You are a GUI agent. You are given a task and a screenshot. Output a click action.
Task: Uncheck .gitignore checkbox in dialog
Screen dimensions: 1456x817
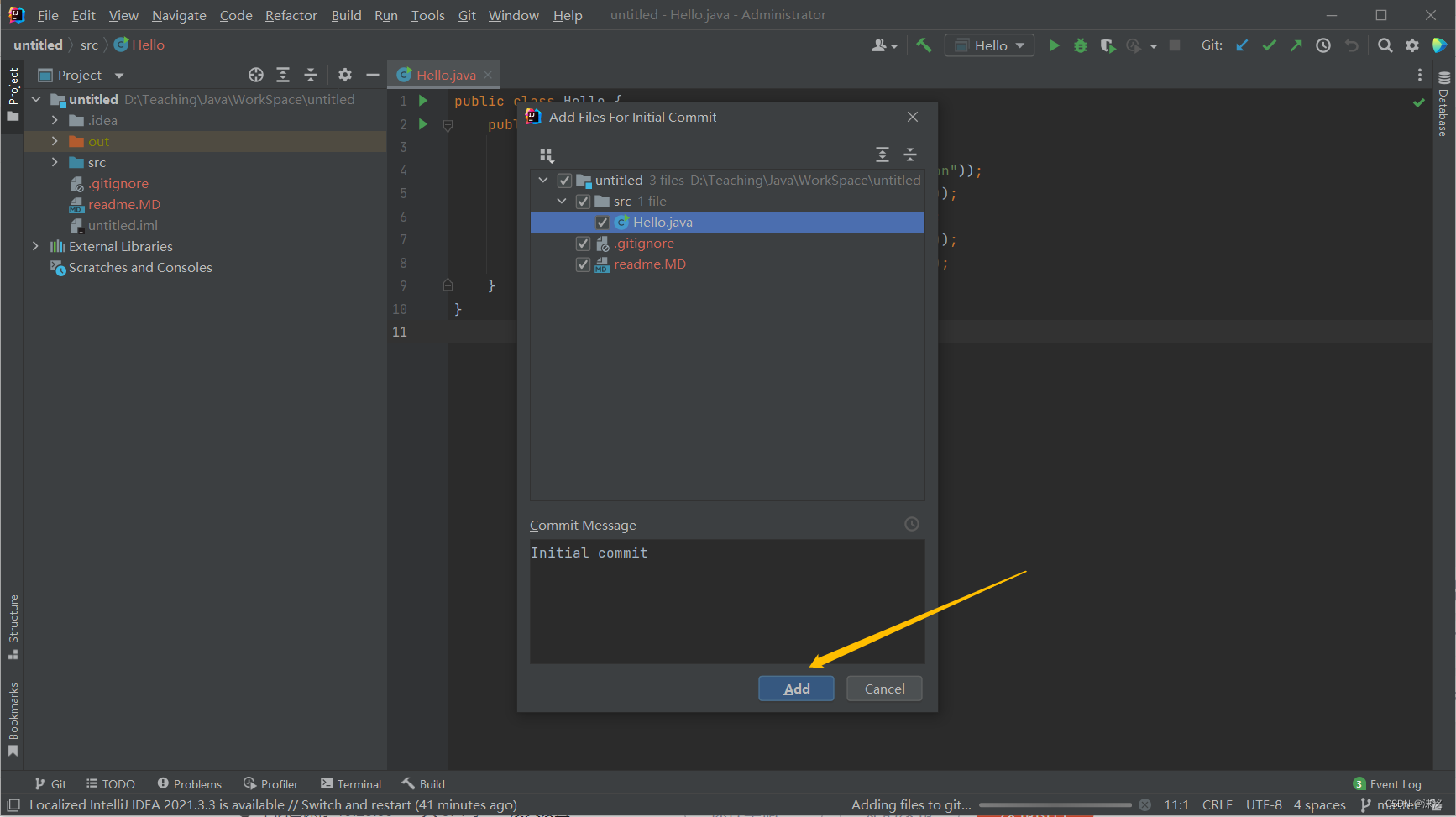click(x=583, y=244)
